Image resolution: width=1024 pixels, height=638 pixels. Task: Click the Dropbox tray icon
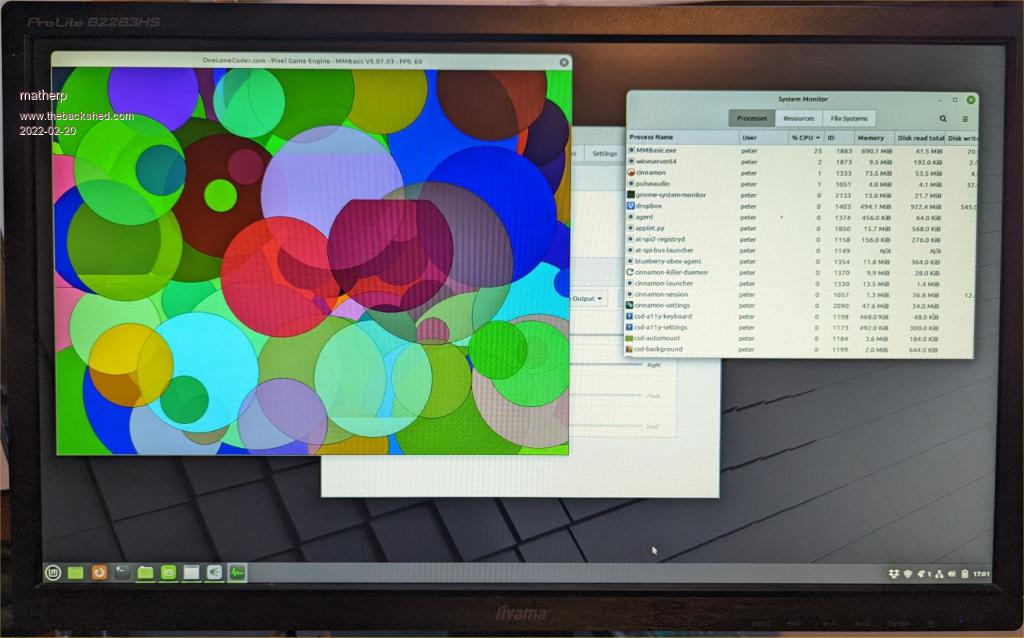click(892, 574)
